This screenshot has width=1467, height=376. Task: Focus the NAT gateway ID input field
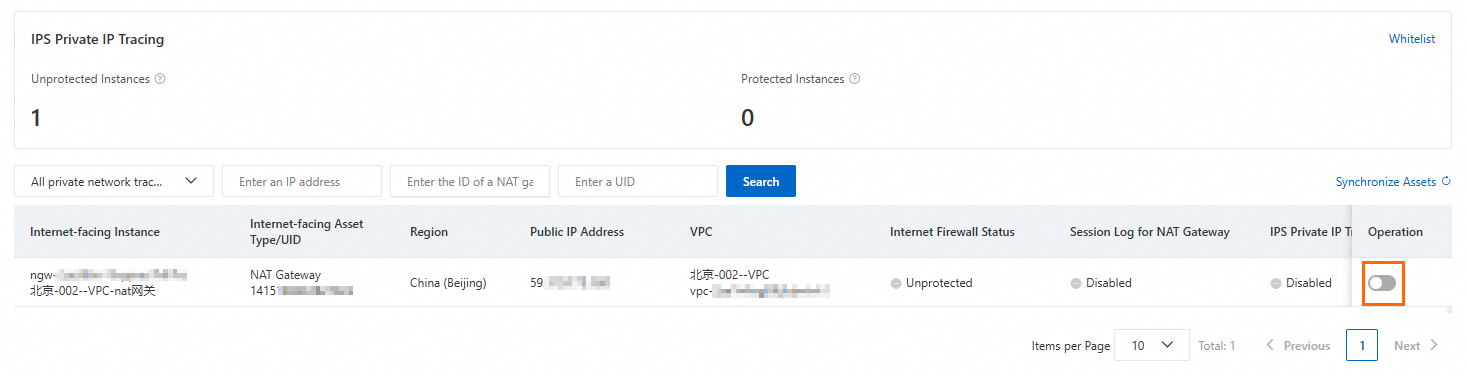[x=470, y=182]
